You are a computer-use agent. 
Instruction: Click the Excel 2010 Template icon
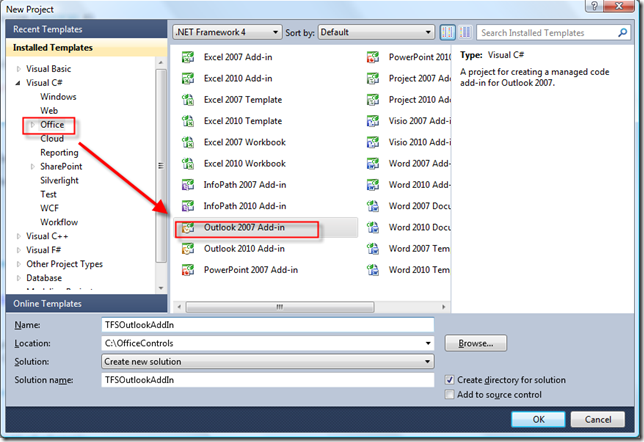coord(188,121)
